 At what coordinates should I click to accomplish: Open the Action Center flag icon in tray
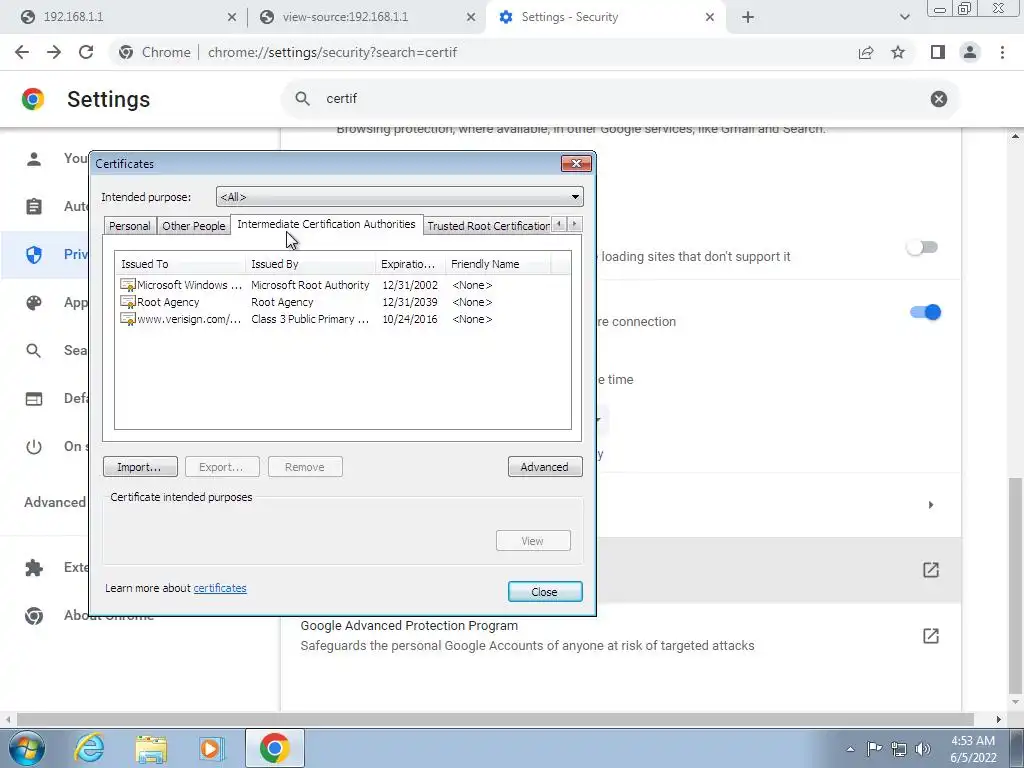click(874, 748)
